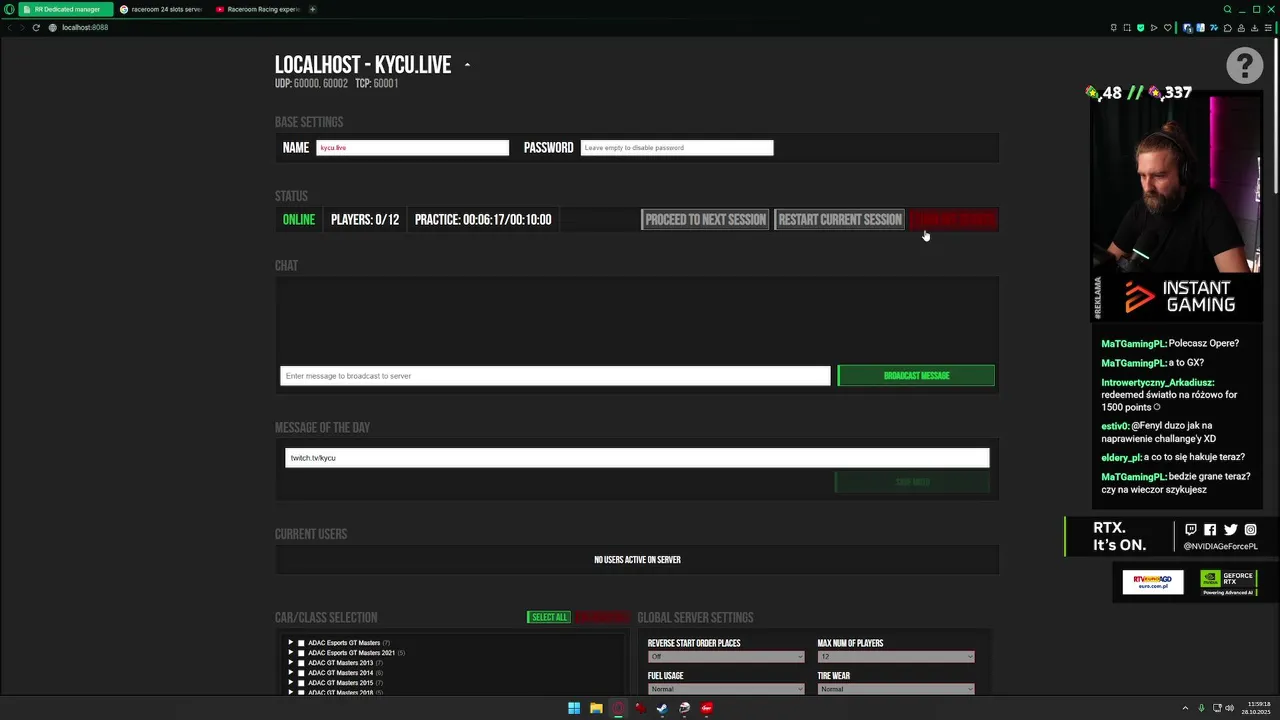
Task: Open the Windows Start menu
Action: click(574, 708)
